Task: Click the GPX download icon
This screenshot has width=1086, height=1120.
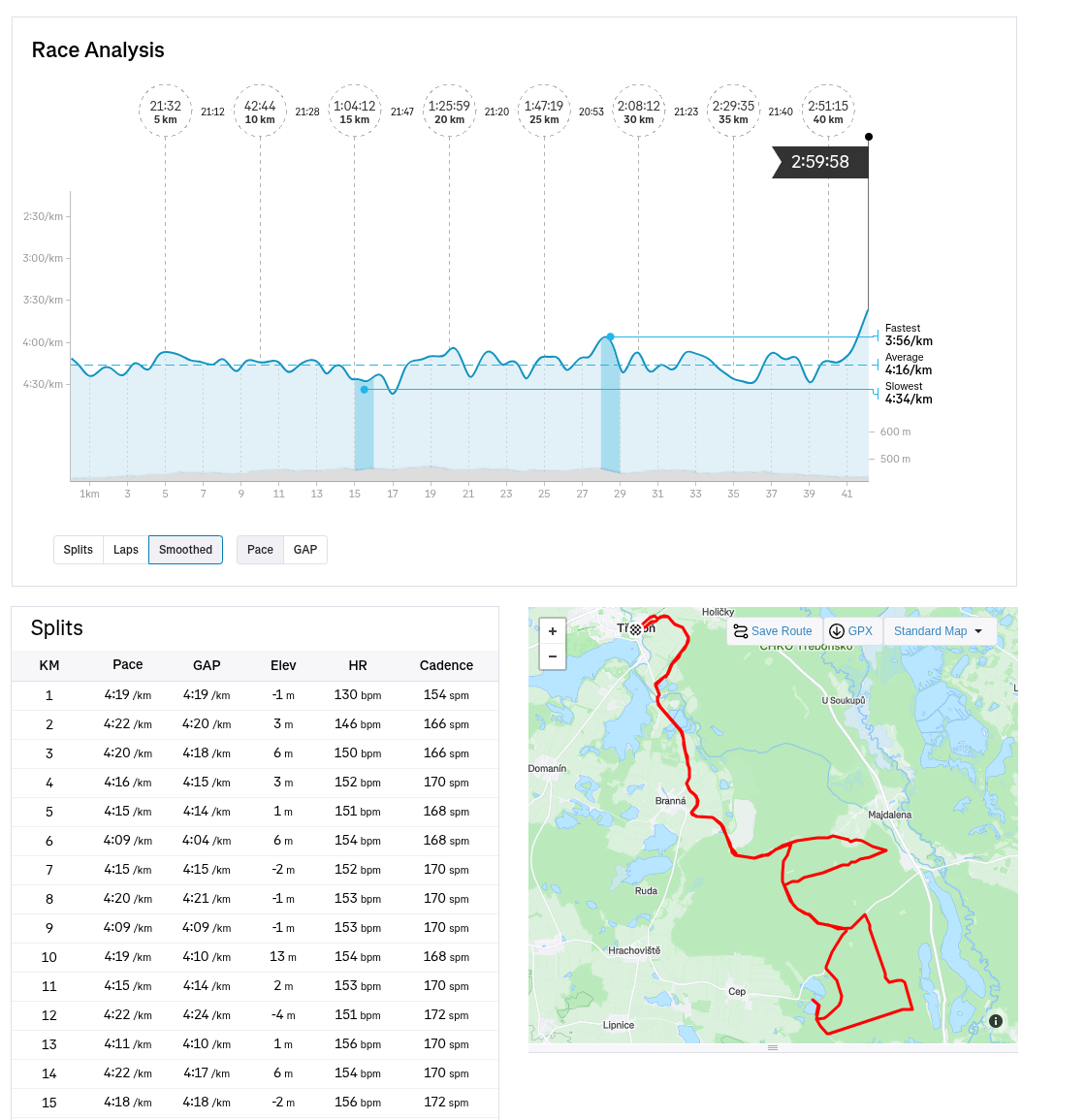Action: pyautogui.click(x=837, y=631)
